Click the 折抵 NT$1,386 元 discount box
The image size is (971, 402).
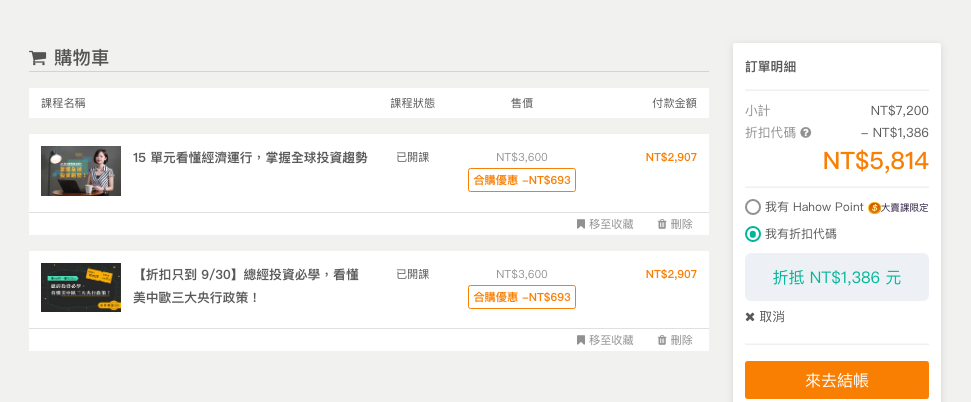[837, 277]
